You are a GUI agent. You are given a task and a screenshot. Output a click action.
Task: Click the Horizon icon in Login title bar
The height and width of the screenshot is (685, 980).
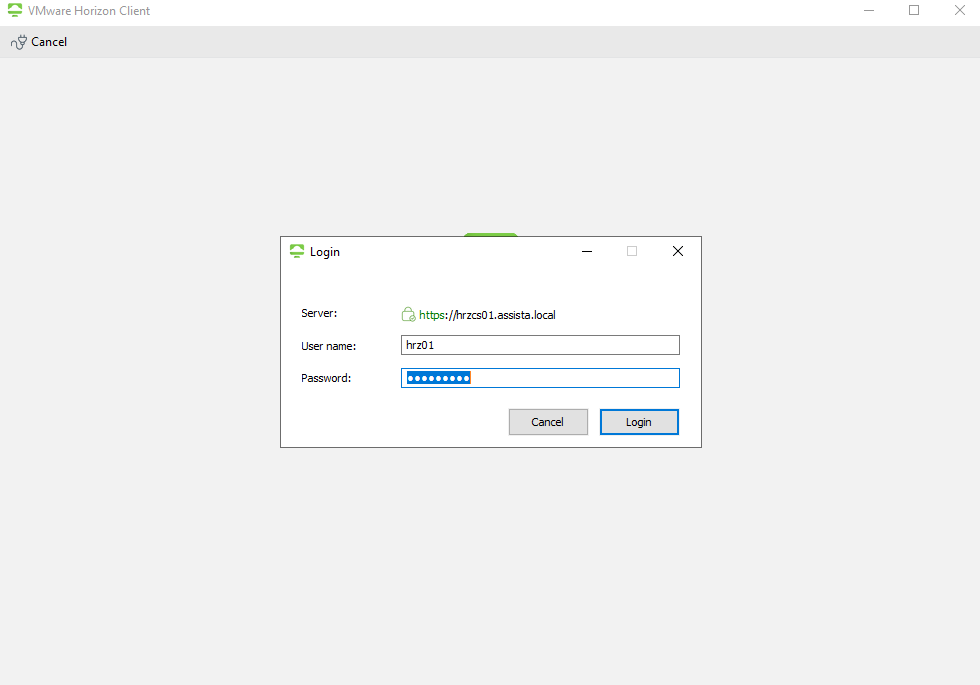297,251
